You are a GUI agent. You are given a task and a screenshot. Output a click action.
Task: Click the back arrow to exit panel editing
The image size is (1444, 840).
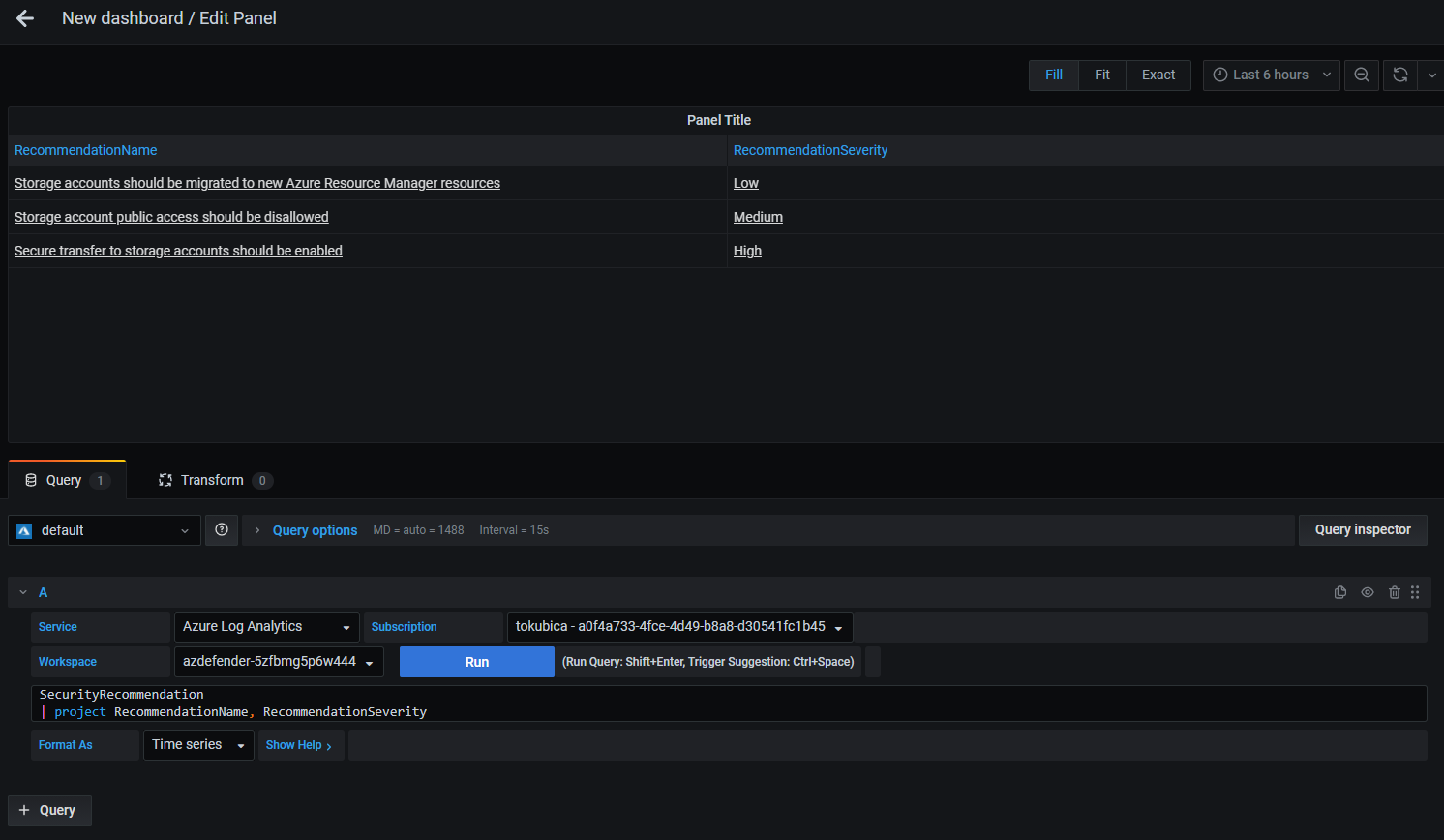[x=25, y=18]
